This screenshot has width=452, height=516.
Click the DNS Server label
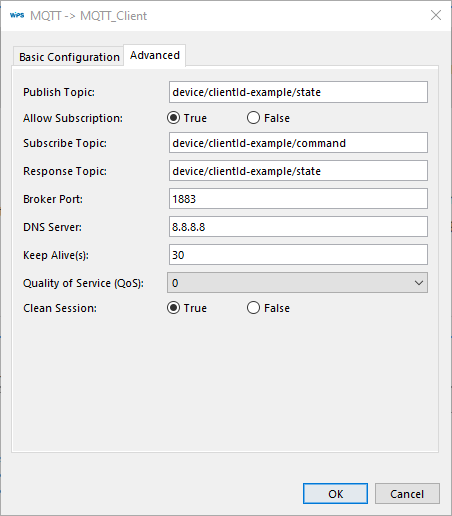pyautogui.click(x=52, y=227)
